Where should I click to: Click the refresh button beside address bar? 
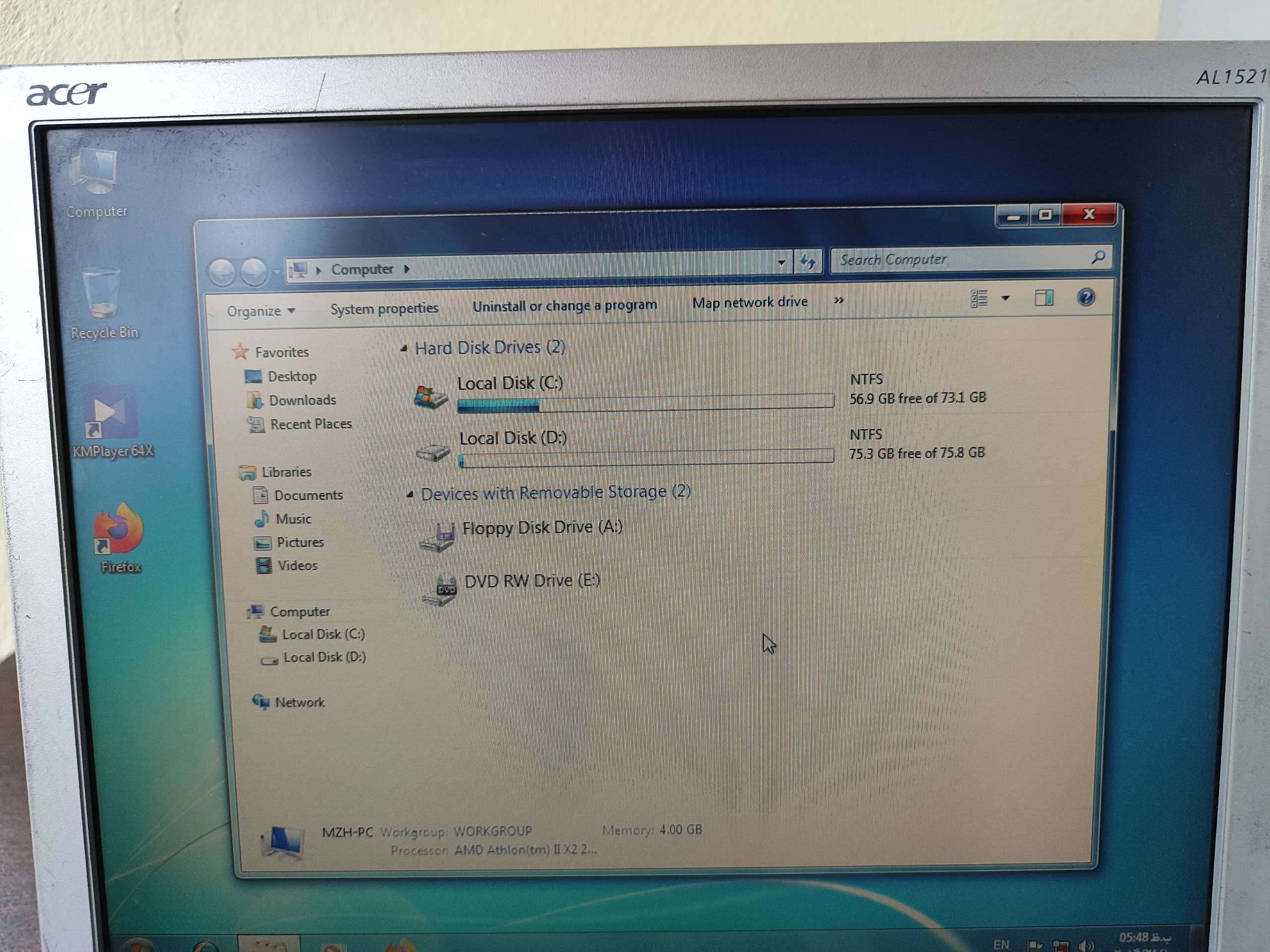pyautogui.click(x=808, y=262)
